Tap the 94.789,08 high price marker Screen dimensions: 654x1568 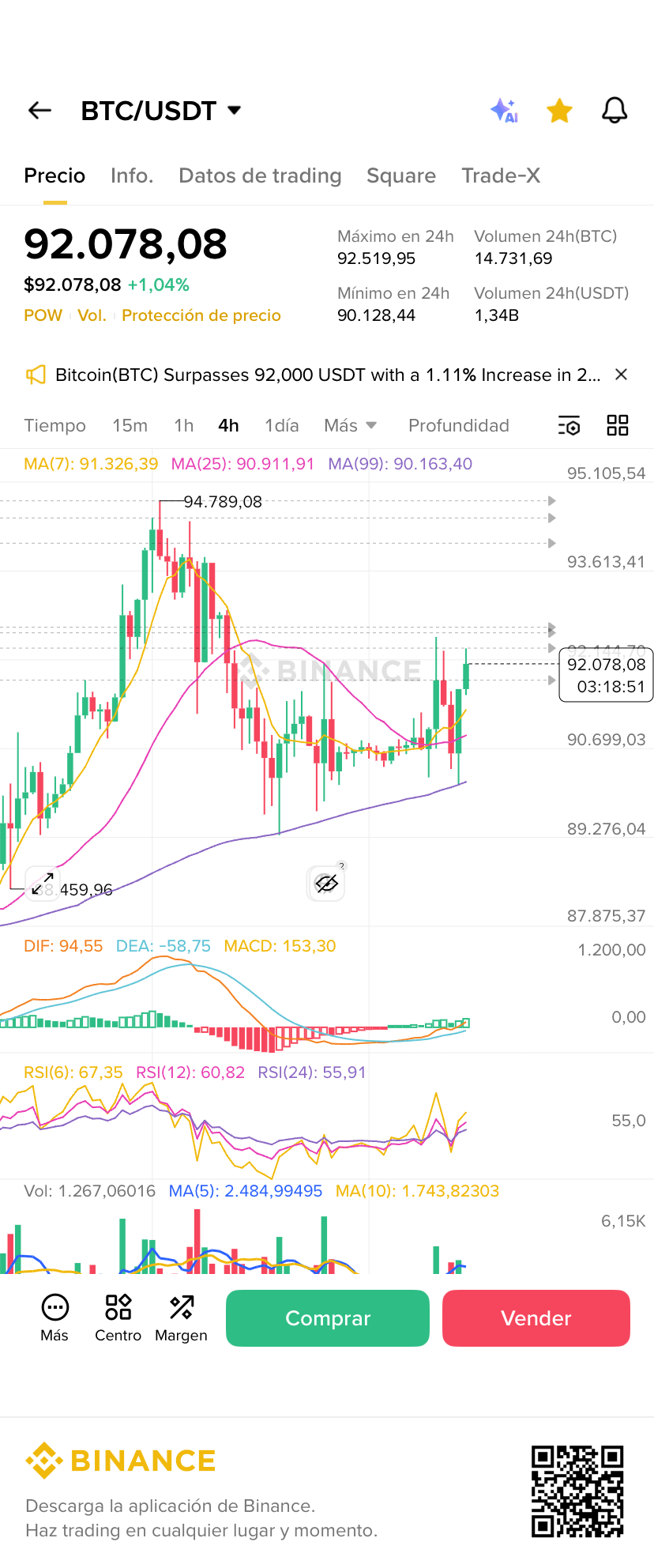(223, 502)
